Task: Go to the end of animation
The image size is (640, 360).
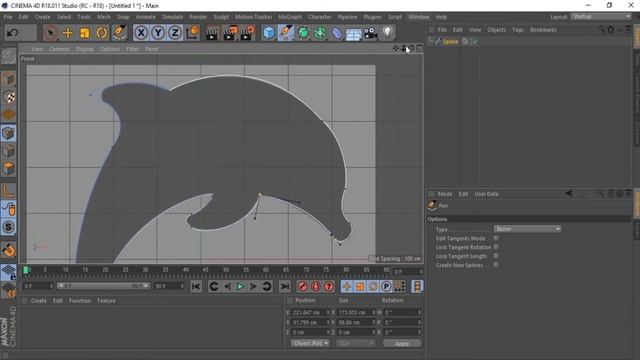Action: point(284,287)
